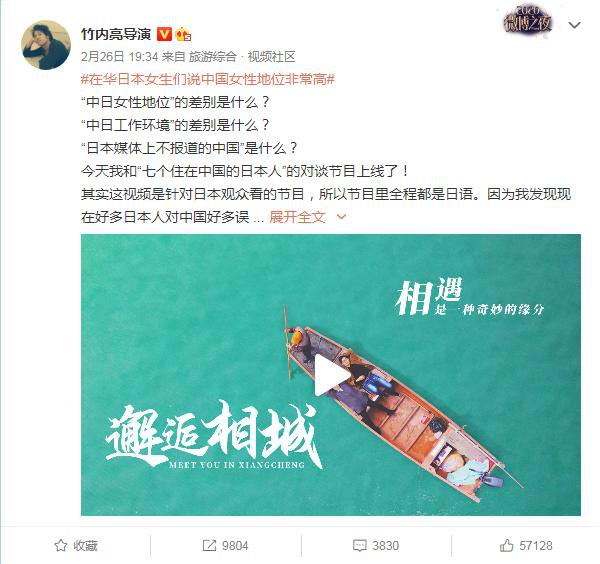
Task: Click the 收藏 favorite button
Action: pos(76,545)
